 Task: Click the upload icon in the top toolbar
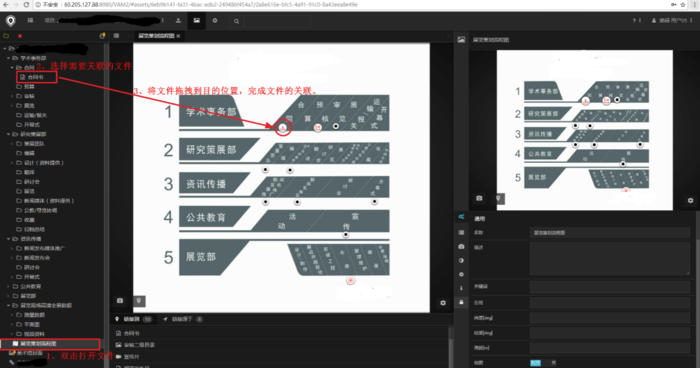coord(178,21)
